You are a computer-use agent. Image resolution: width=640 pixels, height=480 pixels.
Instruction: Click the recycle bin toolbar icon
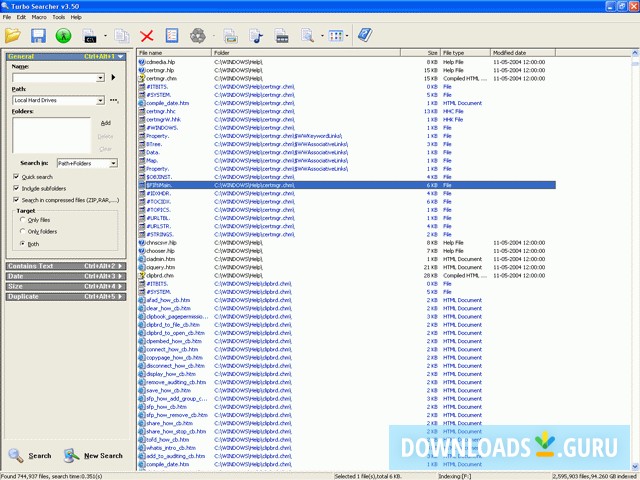click(198, 36)
